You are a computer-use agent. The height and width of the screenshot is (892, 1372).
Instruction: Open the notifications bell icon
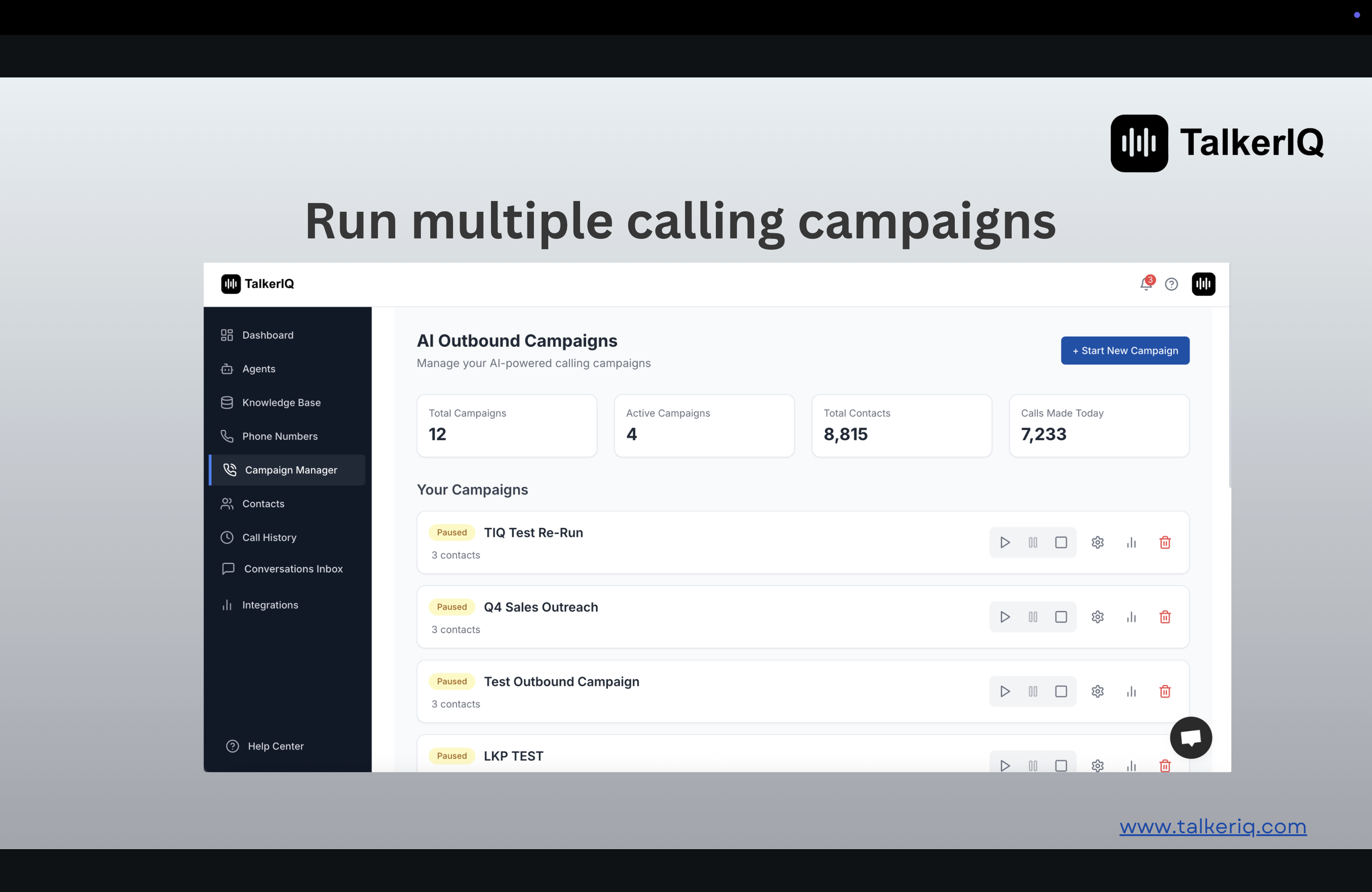(x=1146, y=284)
